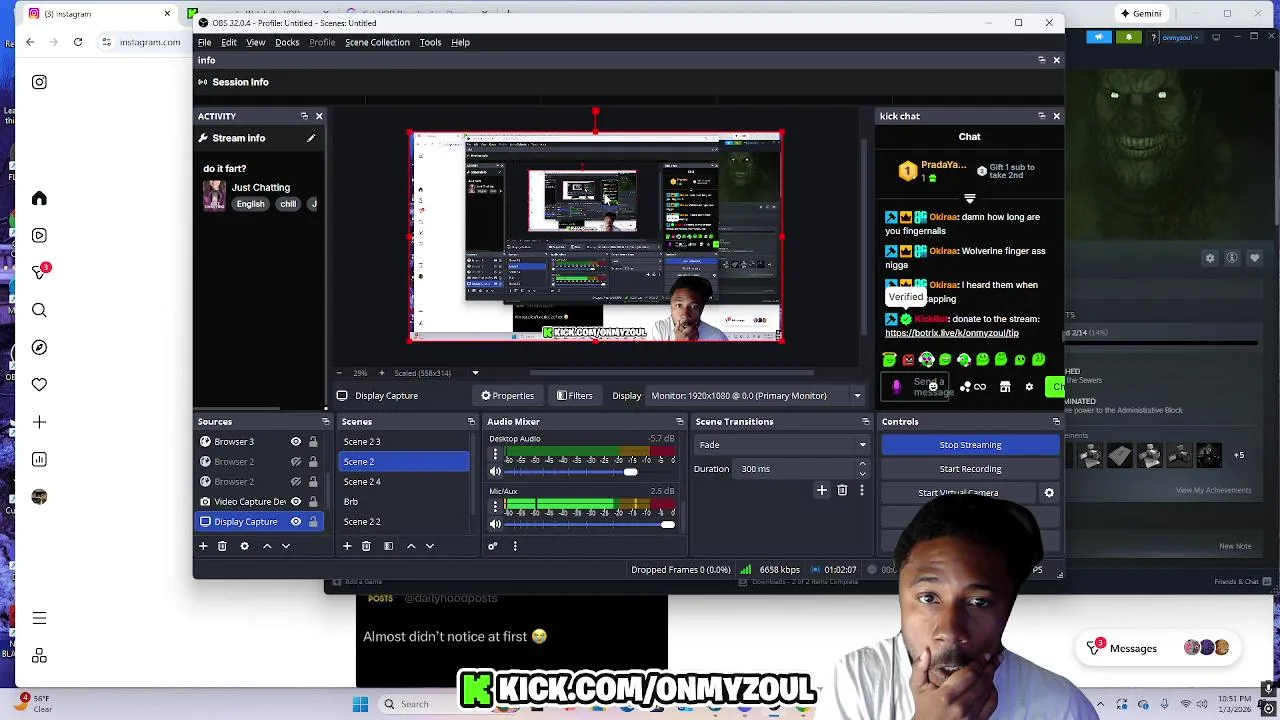This screenshot has width=1280, height=720.
Task: Open Virtual Camera settings gear
Action: 1049,493
